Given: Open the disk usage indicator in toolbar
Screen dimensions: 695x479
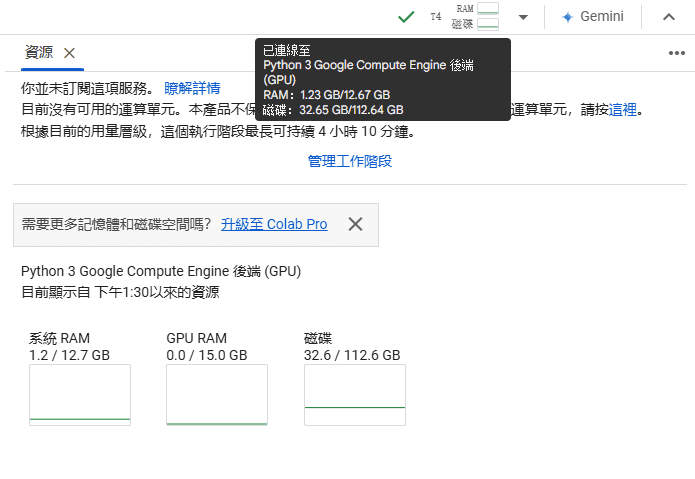Looking at the screenshot, I should 475,24.
